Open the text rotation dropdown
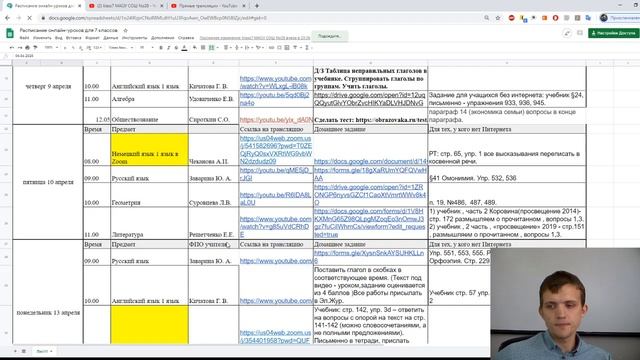This screenshot has height=360, width=640. [259, 48]
